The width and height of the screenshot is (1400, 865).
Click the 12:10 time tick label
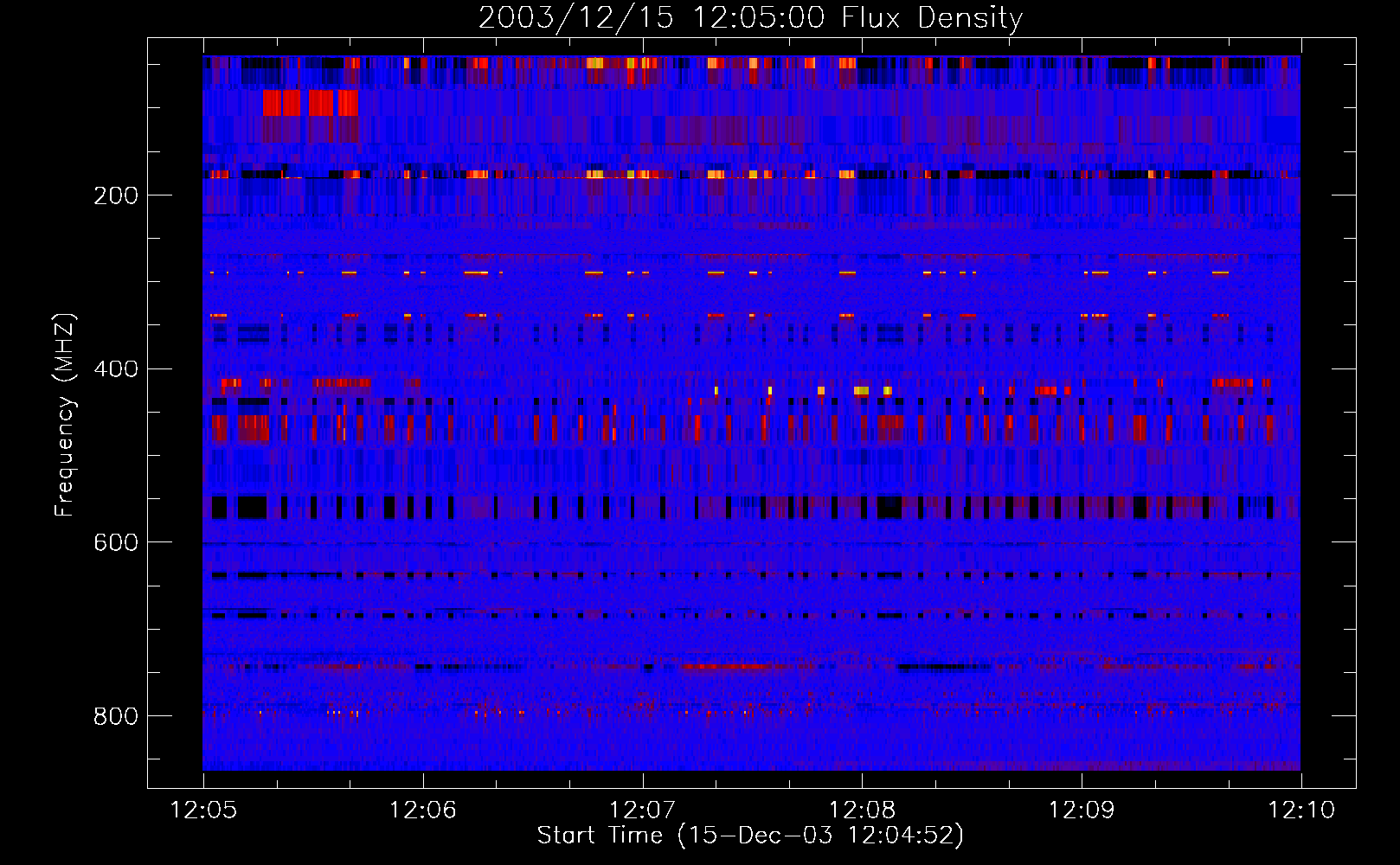(x=1301, y=810)
